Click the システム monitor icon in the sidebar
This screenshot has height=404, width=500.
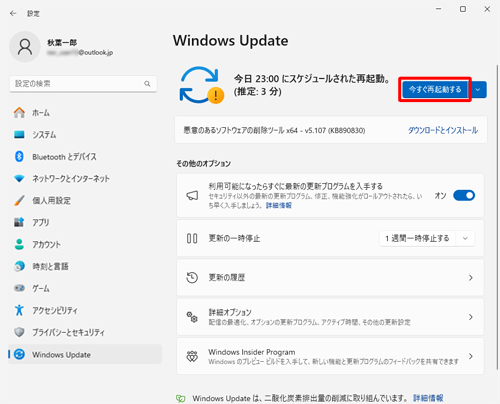[19, 134]
